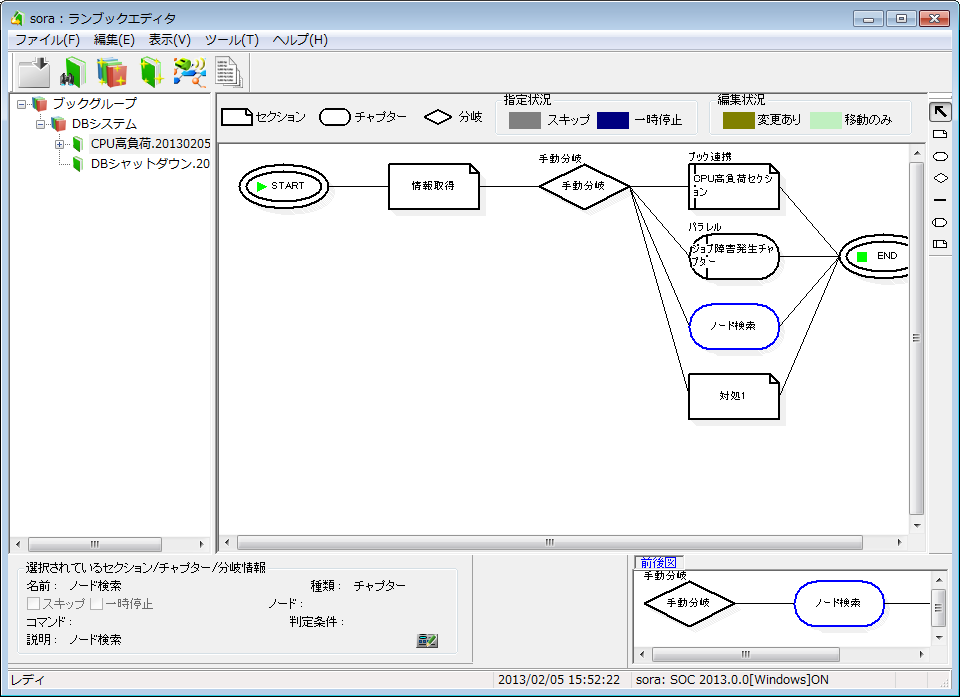Click the import folder icon in toolbar
Viewport: 960px width, 697px height.
pos(34,72)
